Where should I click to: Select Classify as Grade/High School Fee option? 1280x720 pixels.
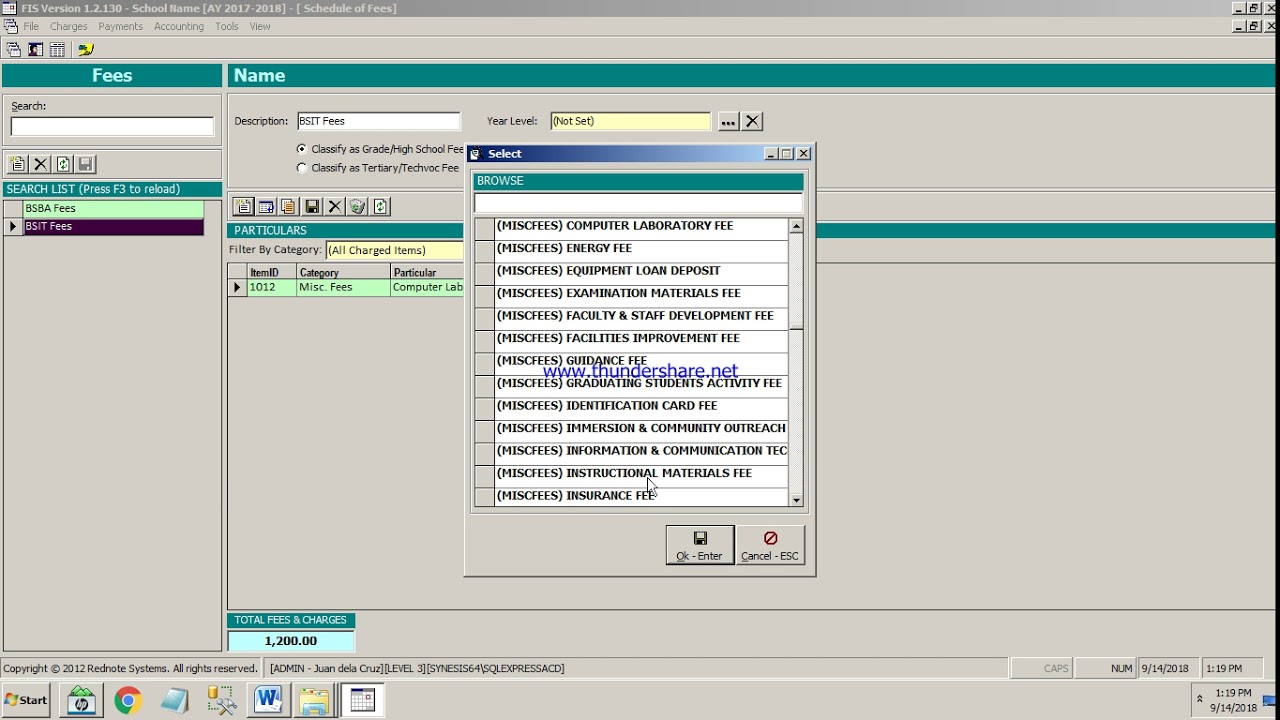tap(302, 149)
